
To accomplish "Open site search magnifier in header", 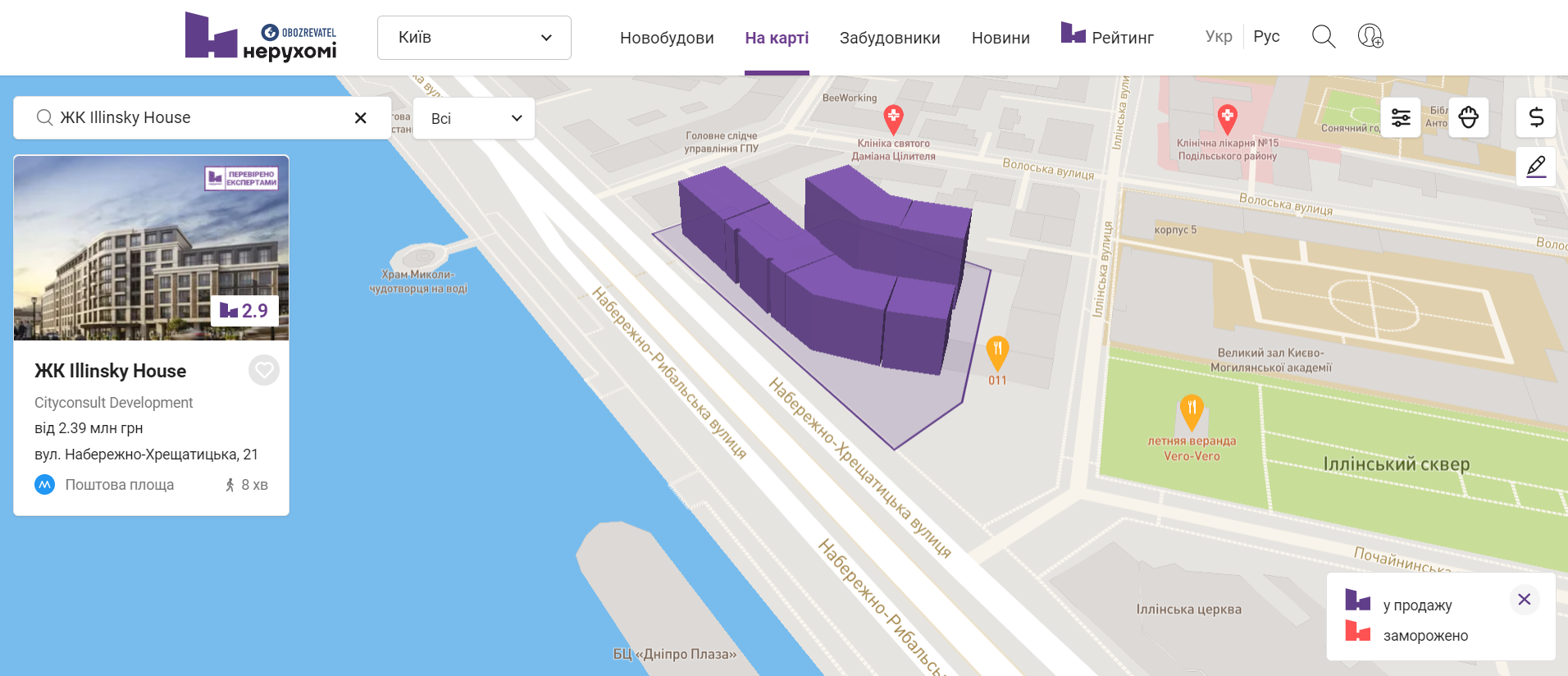I will point(1323,37).
